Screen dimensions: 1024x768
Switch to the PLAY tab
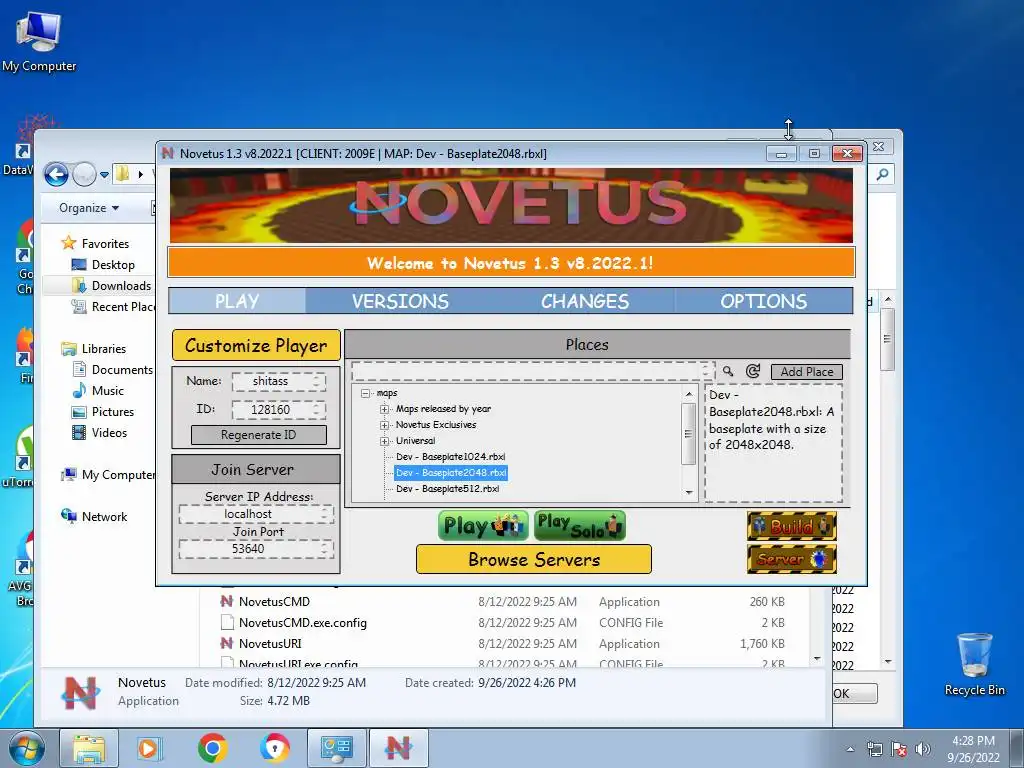[x=237, y=301]
